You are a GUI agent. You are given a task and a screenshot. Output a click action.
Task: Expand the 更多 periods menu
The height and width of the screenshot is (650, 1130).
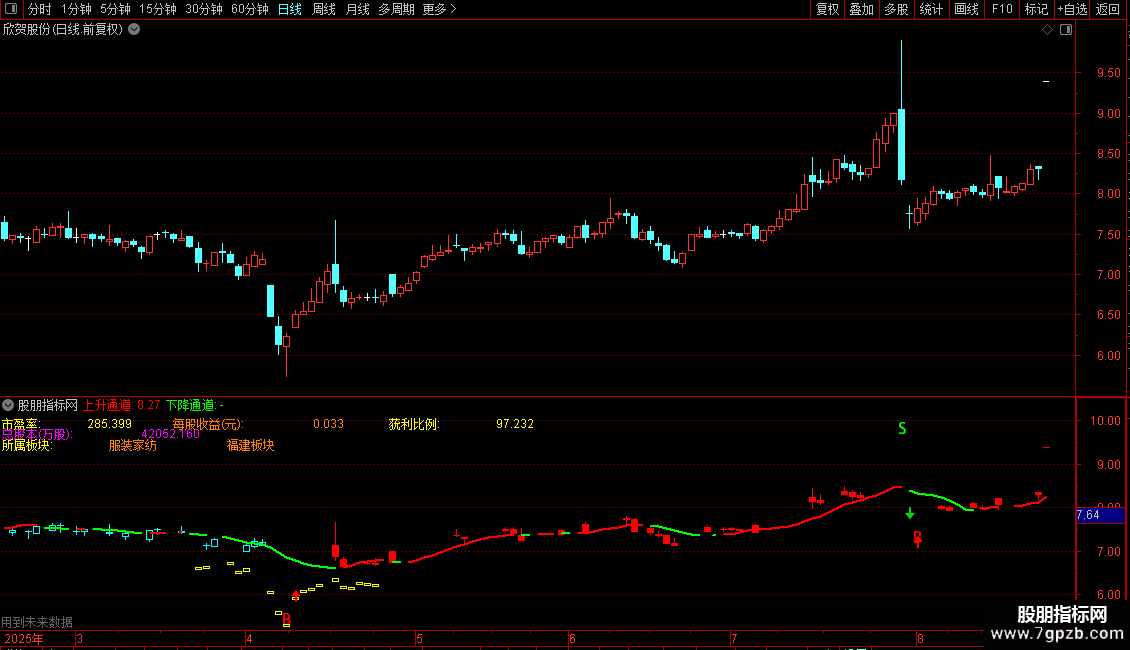439,9
